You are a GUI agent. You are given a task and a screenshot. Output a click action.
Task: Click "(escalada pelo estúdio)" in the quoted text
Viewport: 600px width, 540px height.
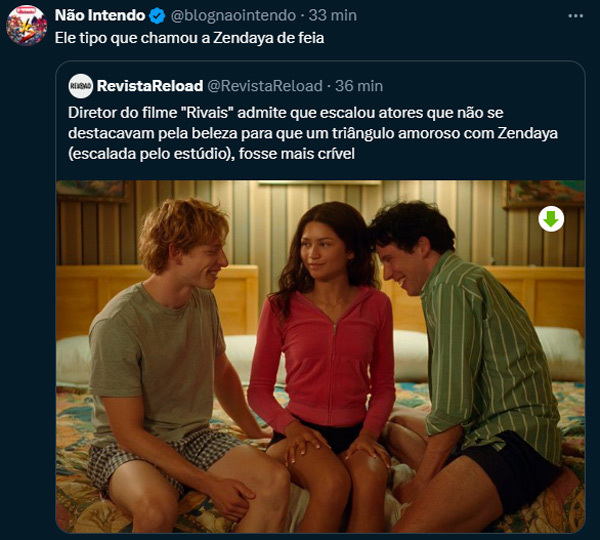tap(150, 154)
